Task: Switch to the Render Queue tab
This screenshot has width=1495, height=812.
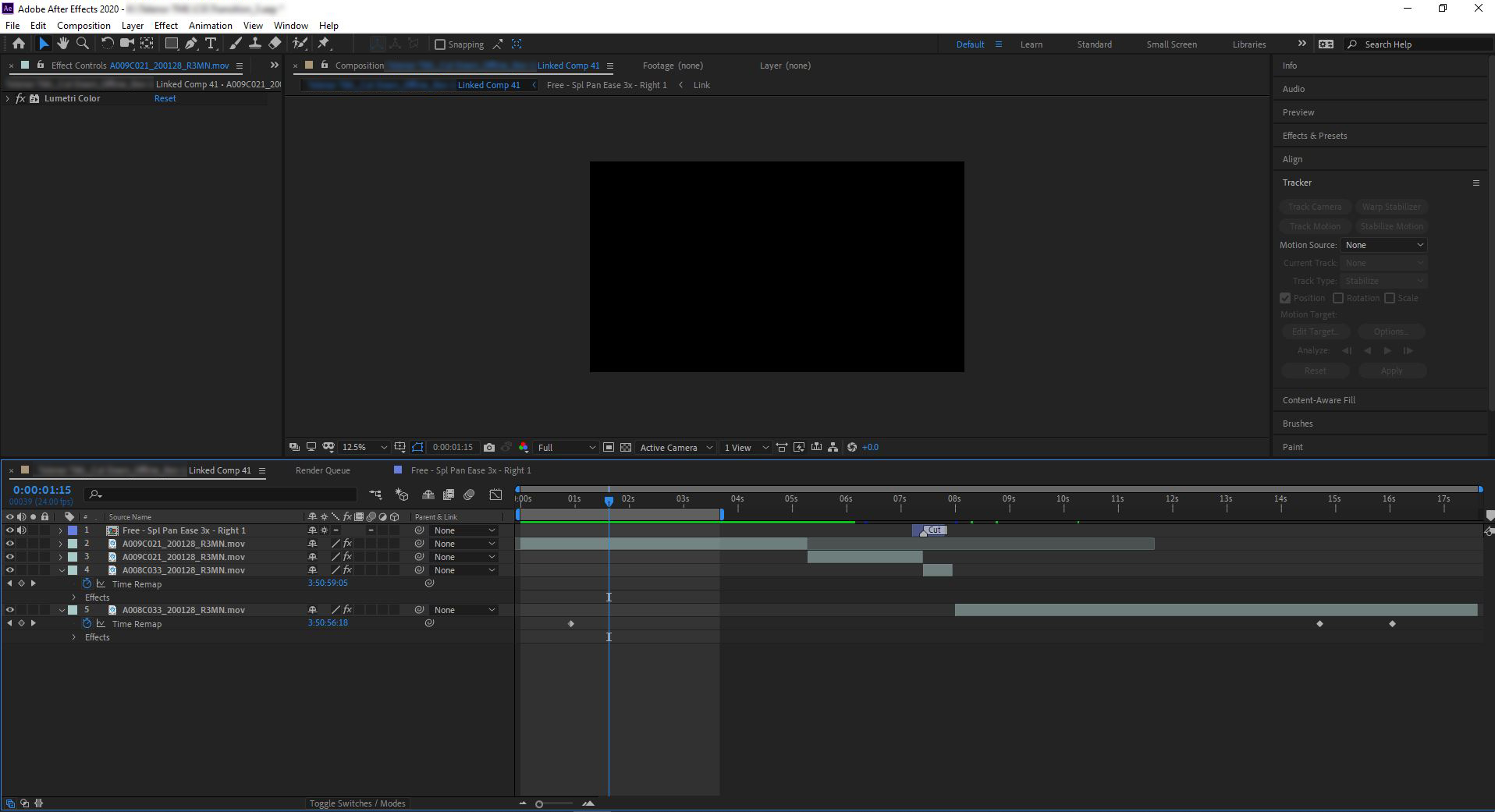Action: click(321, 470)
